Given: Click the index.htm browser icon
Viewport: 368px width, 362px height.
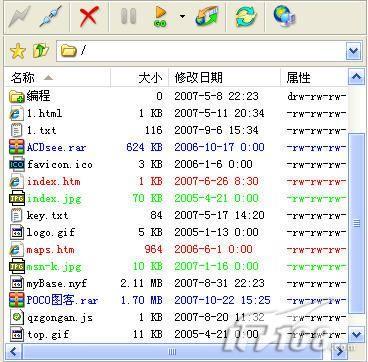Looking at the screenshot, I should 16,182.
